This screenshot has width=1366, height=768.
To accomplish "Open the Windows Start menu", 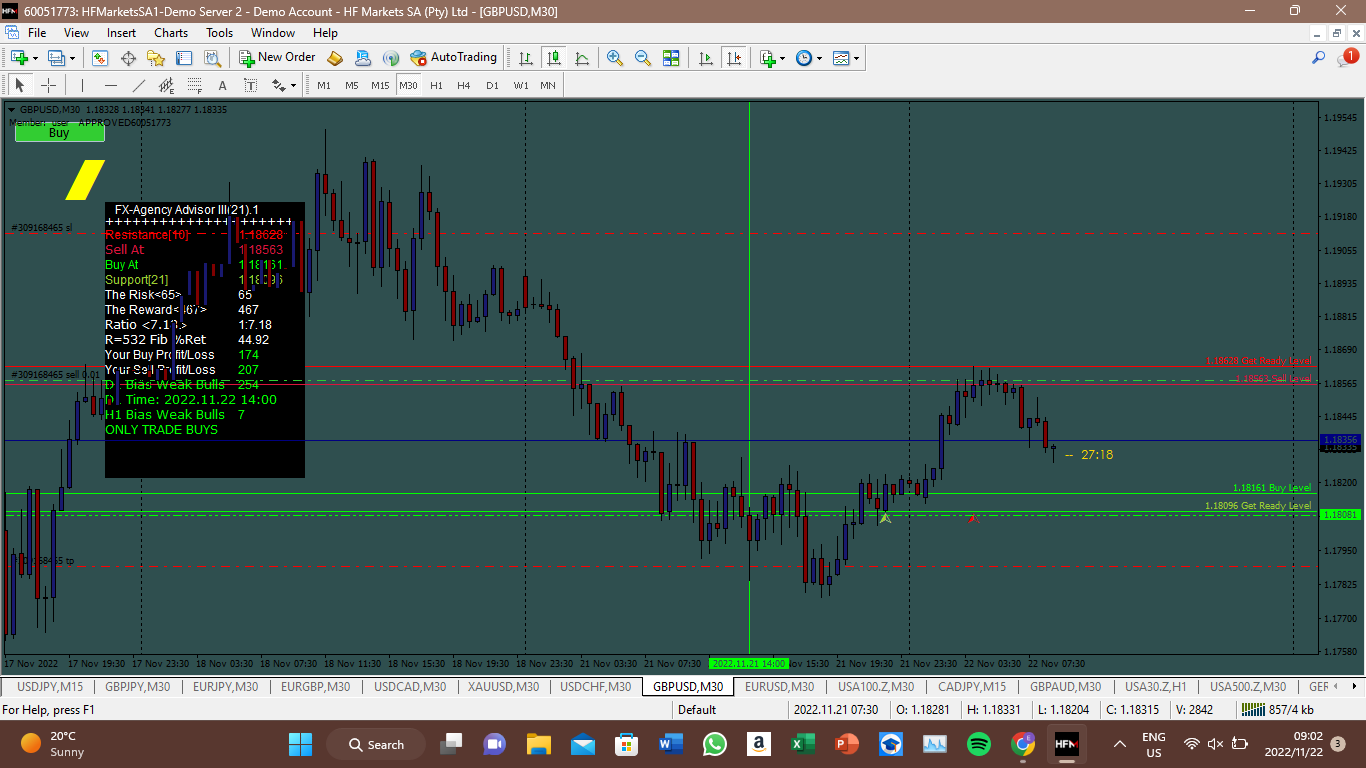I will [x=301, y=744].
